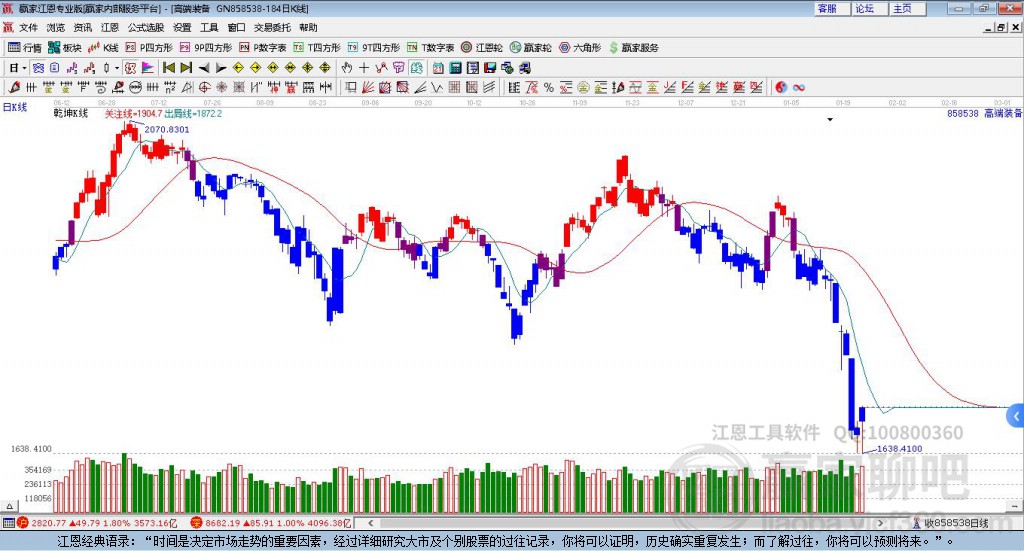The image size is (1024, 551).
Task: Click the 论坛 forum button
Action: click(x=870, y=8)
